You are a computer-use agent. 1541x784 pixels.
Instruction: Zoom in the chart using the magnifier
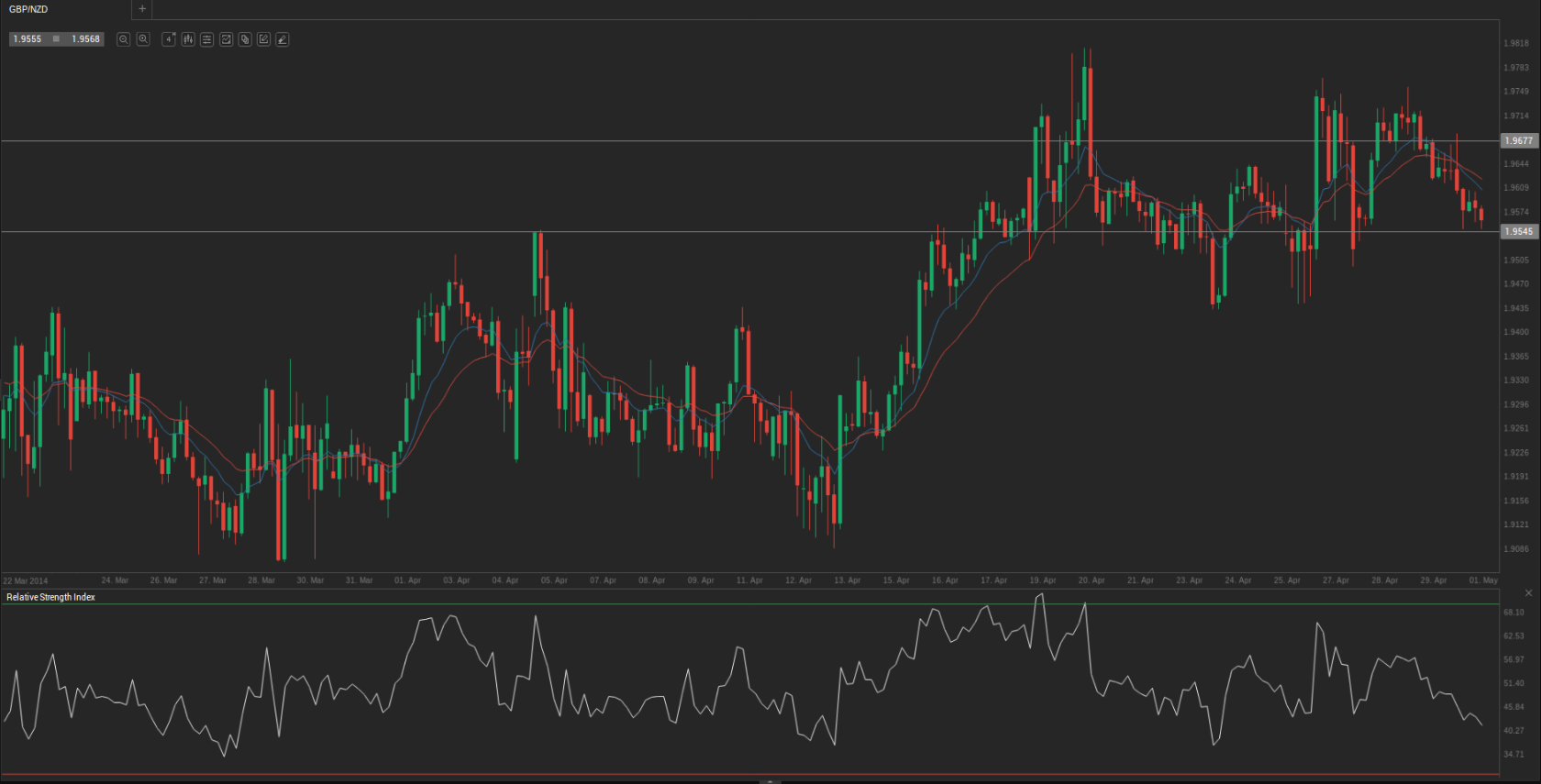[143, 39]
